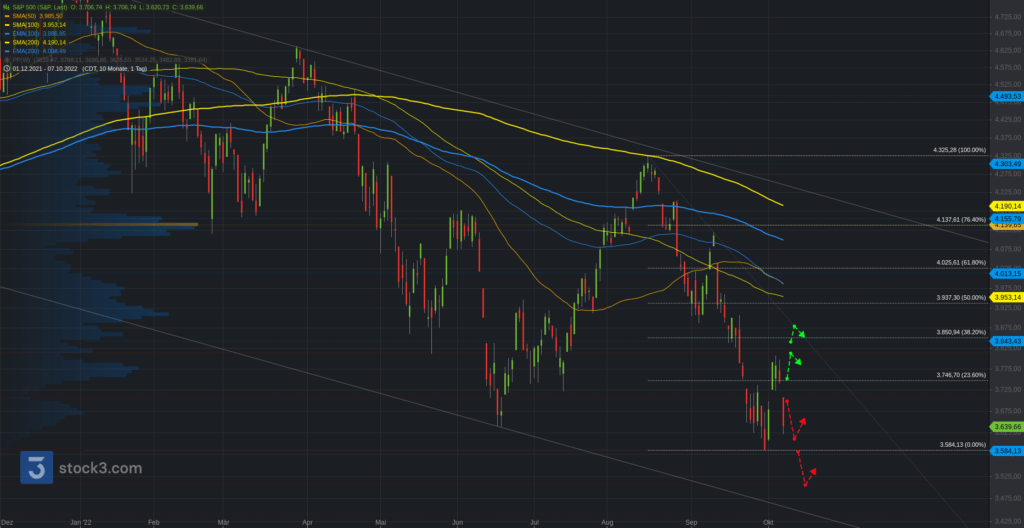
Task: Select the Fibonacci label 4.325,28 (100.00%)
Action: pyautogui.click(x=959, y=150)
